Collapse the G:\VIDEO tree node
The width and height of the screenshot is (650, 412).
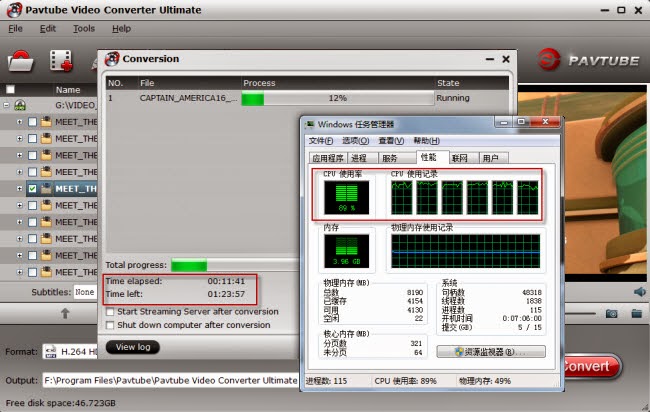point(6,105)
